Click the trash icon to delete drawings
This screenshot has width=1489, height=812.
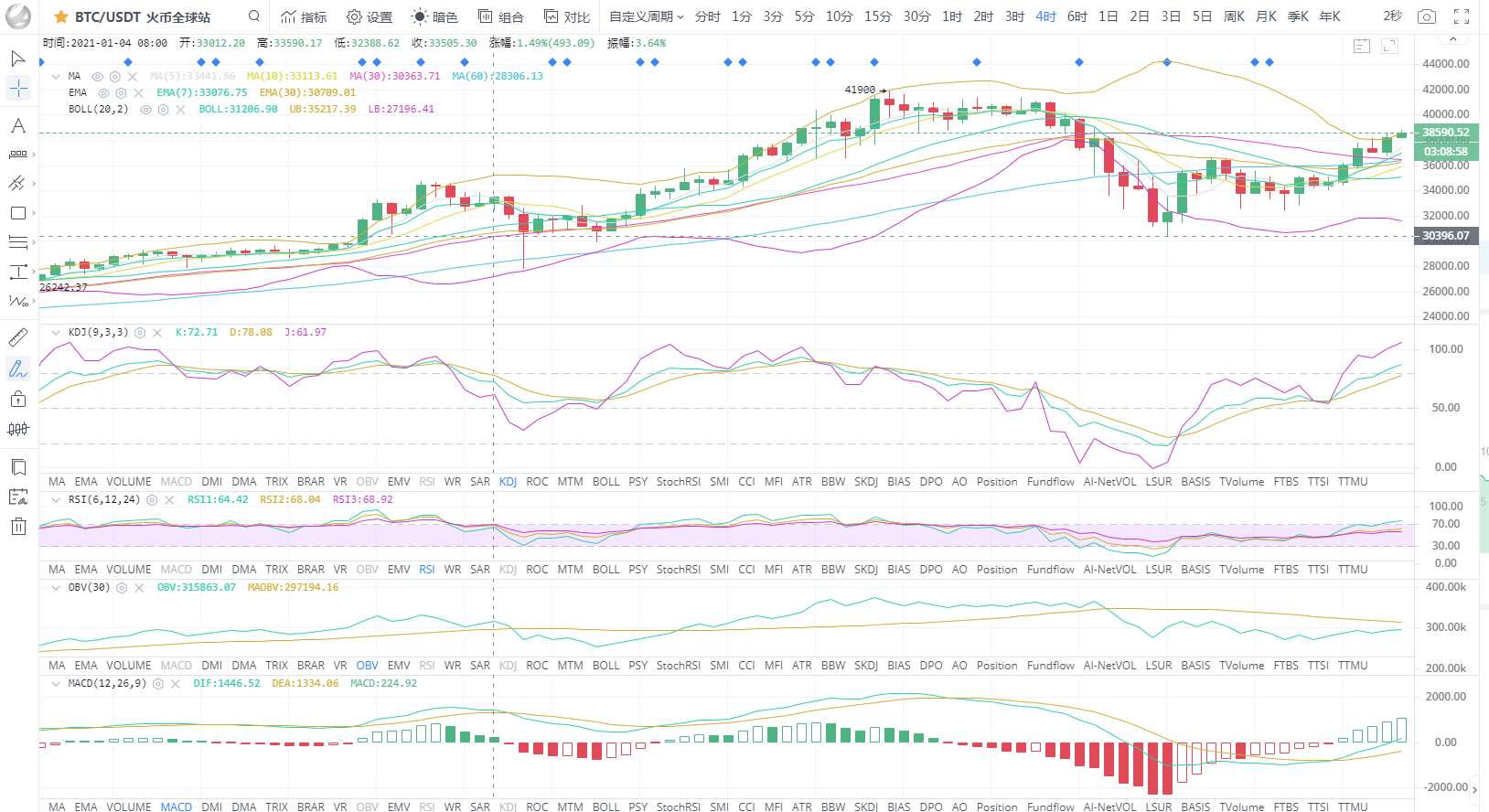pos(18,526)
